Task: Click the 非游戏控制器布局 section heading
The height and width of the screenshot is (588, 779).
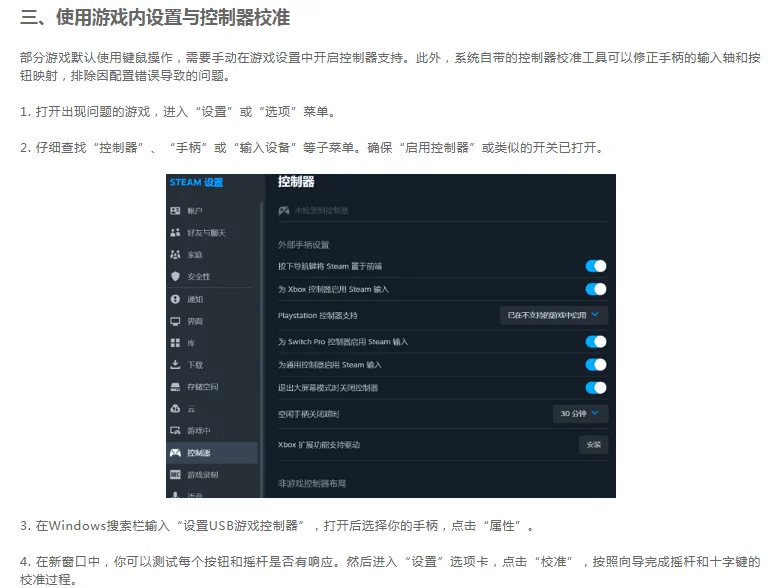Action: pyautogui.click(x=312, y=483)
